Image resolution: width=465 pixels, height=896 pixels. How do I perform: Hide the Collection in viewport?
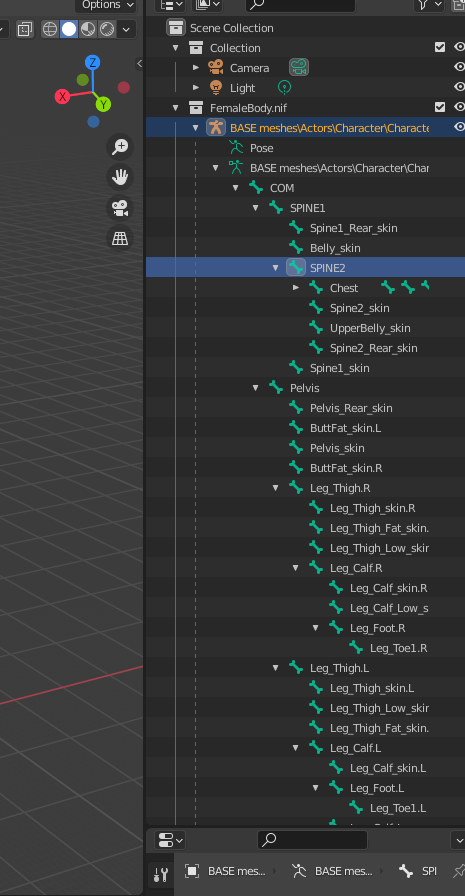(459, 47)
